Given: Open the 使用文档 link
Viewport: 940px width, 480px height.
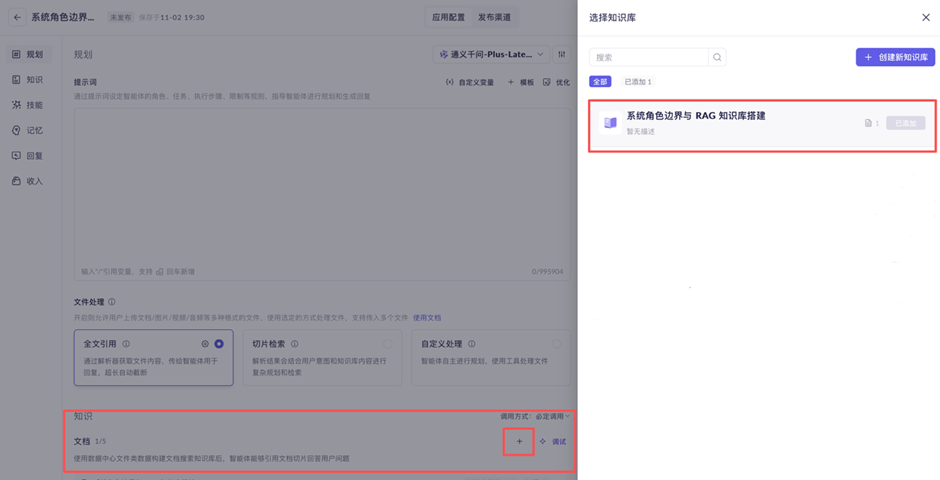Looking at the screenshot, I should pos(427,318).
